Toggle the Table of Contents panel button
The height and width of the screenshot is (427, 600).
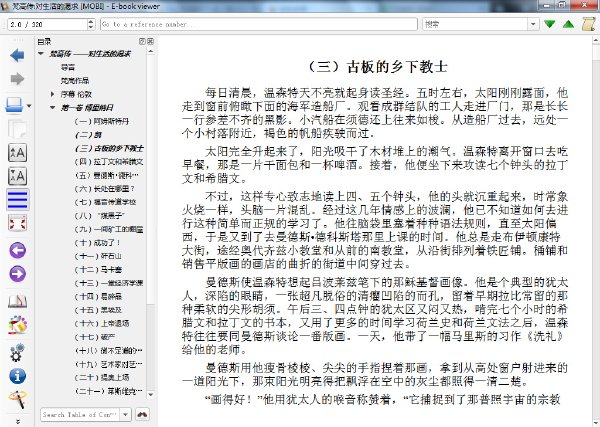(x=17, y=200)
